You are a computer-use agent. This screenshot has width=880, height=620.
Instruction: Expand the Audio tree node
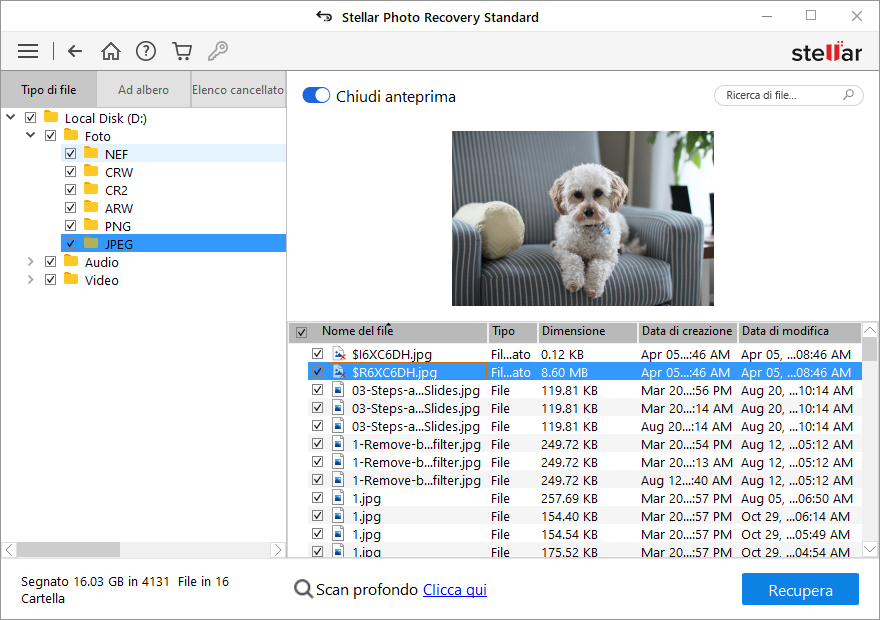[30, 261]
